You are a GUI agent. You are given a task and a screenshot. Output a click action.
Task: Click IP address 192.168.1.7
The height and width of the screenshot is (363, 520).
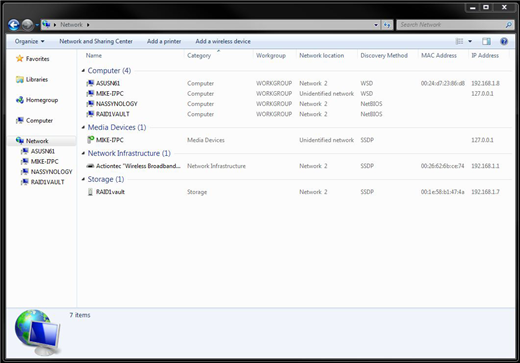click(485, 192)
